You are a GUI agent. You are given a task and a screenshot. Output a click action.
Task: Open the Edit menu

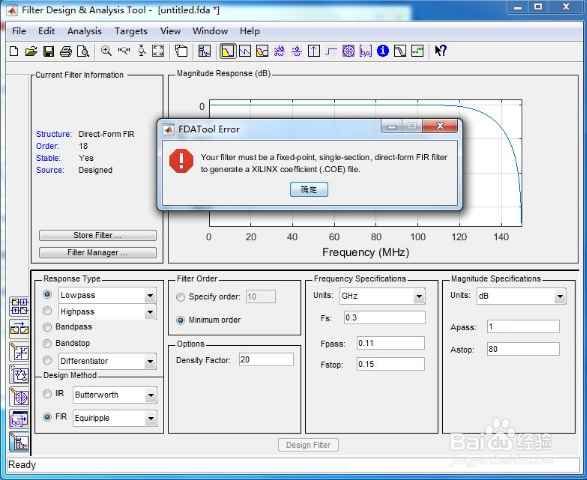(46, 31)
